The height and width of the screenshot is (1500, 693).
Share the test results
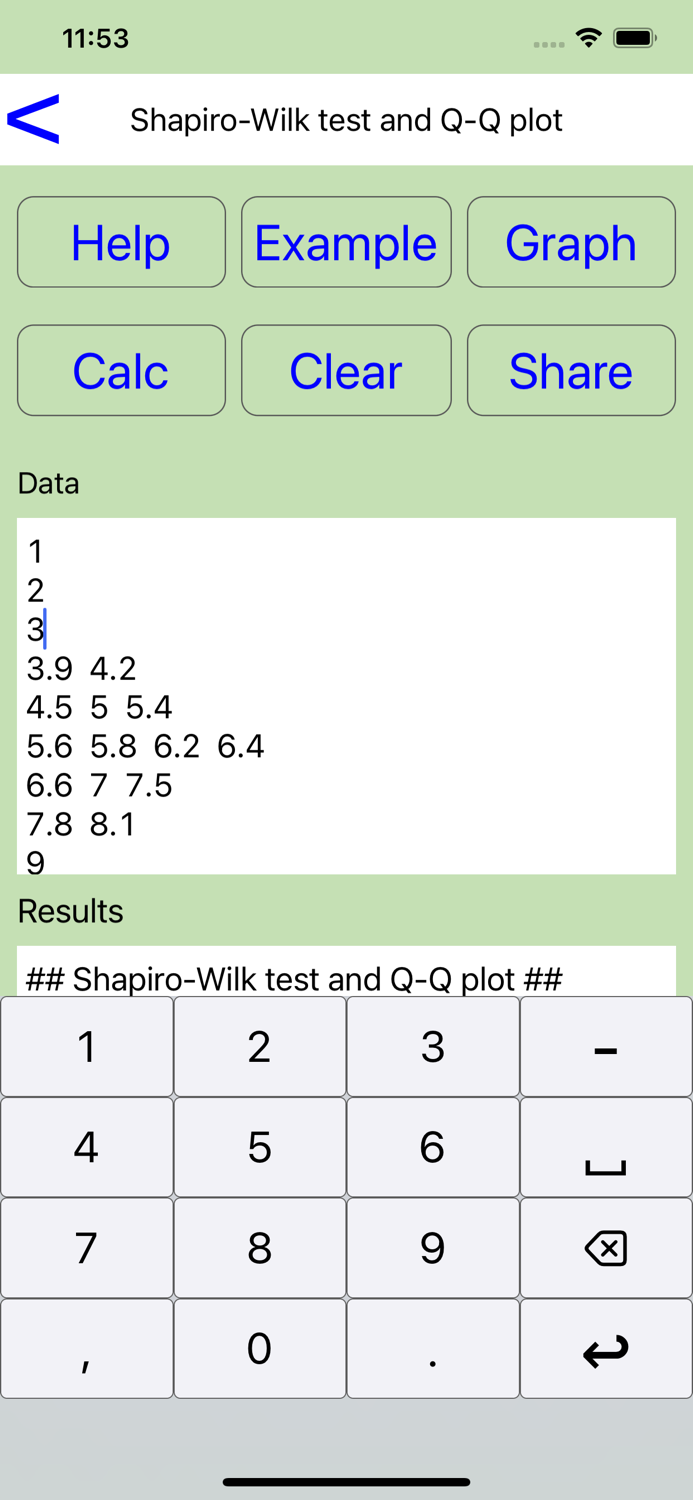[571, 370]
